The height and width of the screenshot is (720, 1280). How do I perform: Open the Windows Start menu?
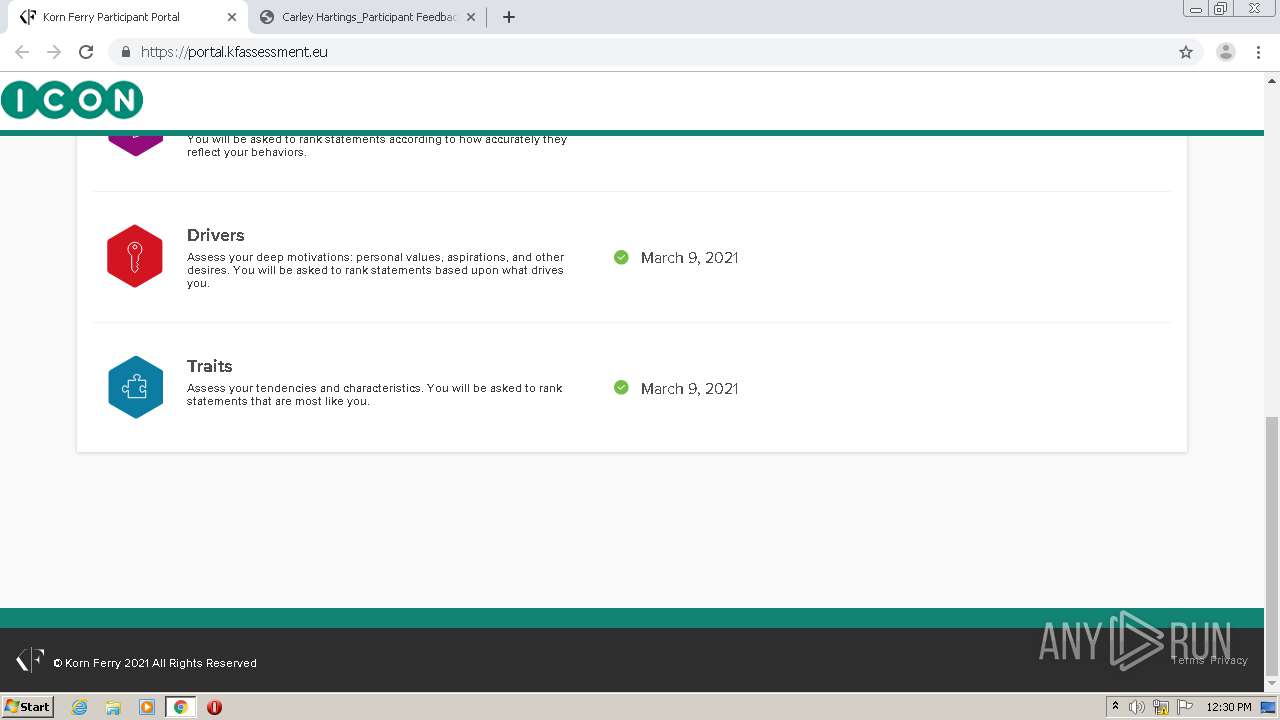pos(27,706)
